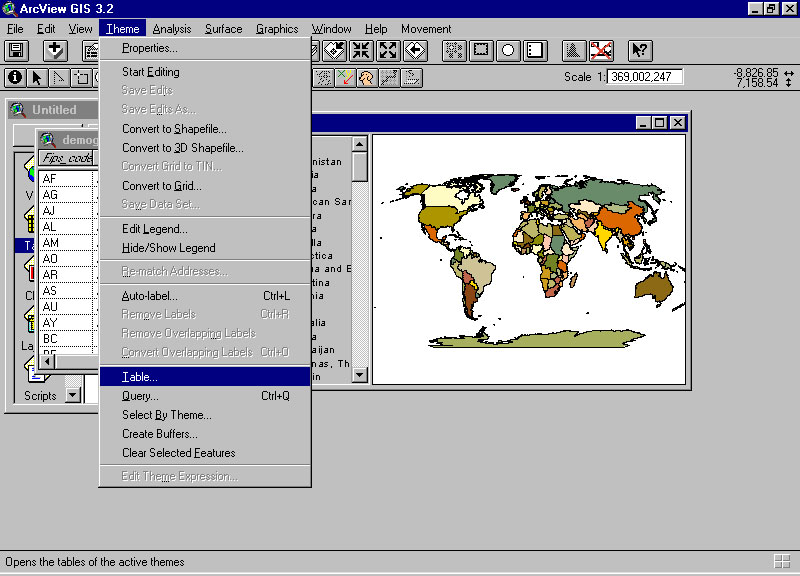Select Convert to Shapefile... menu entry
This screenshot has height=576, width=800.
(174, 129)
